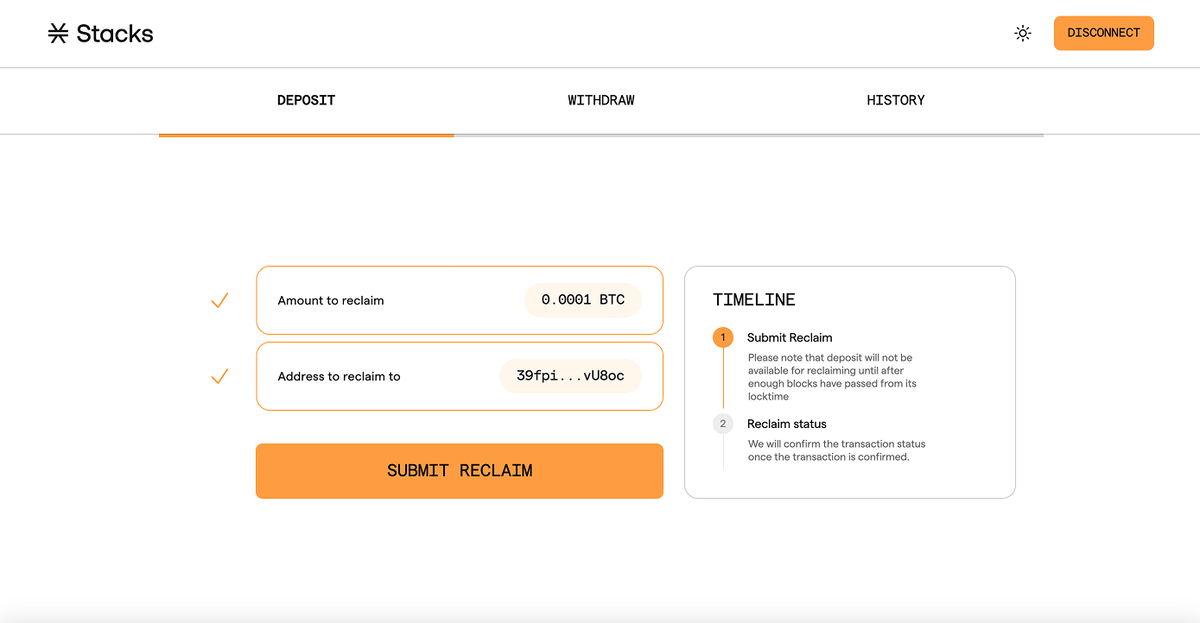The width and height of the screenshot is (1200, 623).
Task: Select the 0.0001 BTC amount pill
Action: point(583,300)
